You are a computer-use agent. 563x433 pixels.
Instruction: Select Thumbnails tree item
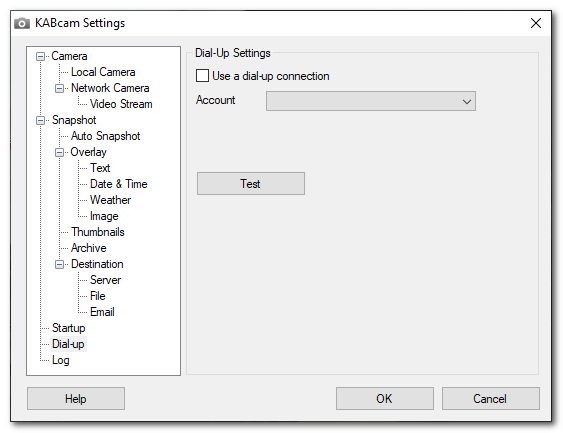[x=98, y=232]
